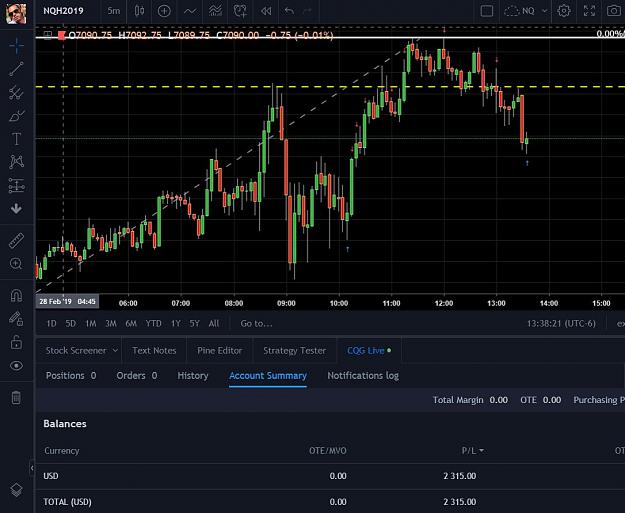625x513 pixels.
Task: Click Go to... date button
Action: coord(256,323)
